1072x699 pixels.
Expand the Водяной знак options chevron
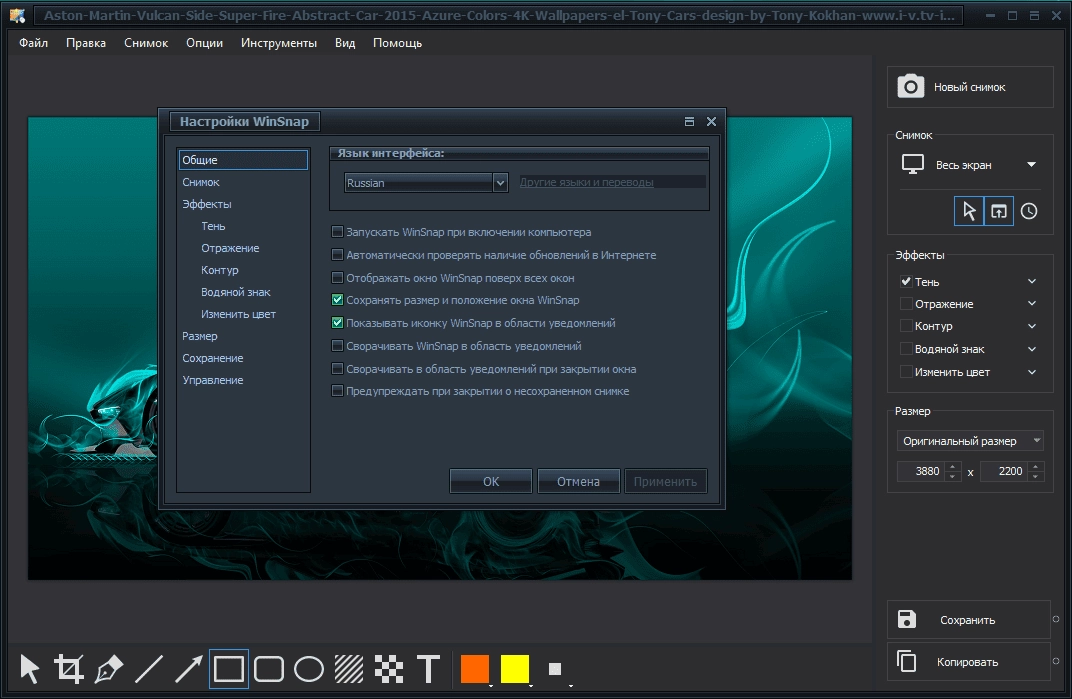(1032, 349)
